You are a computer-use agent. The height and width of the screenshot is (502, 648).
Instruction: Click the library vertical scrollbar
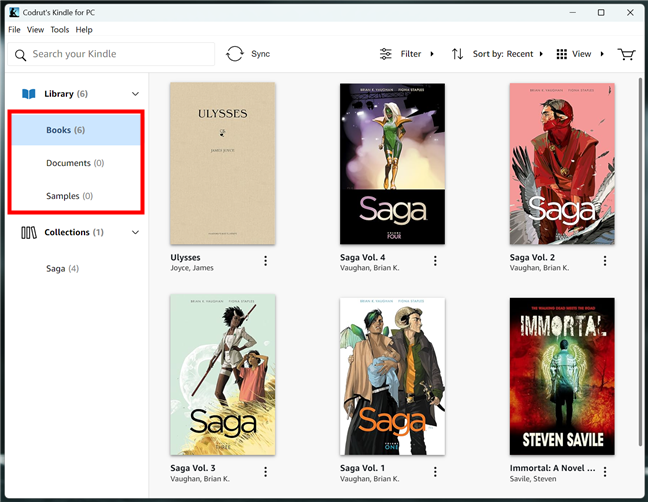[641, 264]
